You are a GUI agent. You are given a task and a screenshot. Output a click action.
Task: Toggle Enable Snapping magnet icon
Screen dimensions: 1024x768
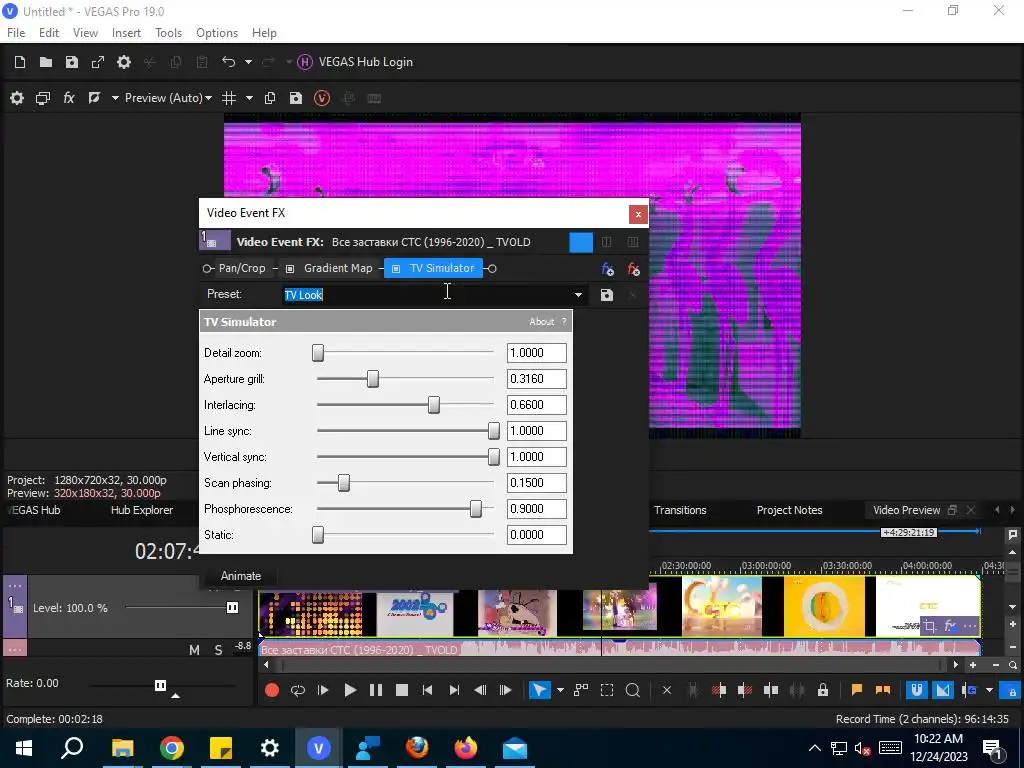917,690
